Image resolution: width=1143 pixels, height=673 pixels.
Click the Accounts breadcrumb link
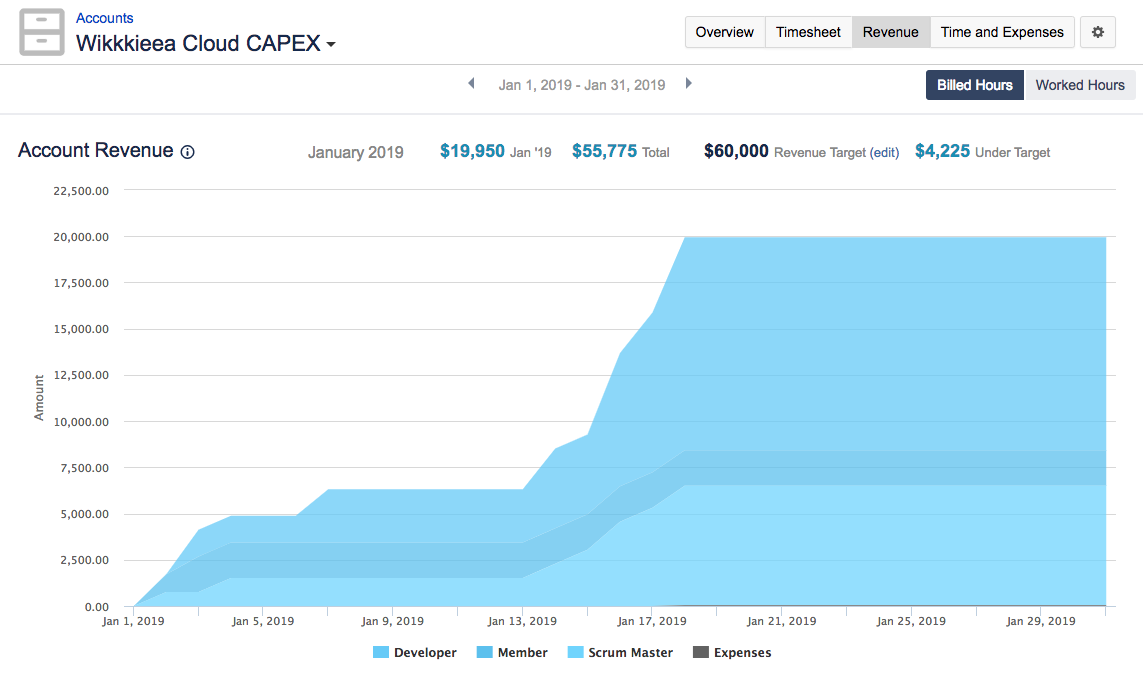(x=104, y=17)
